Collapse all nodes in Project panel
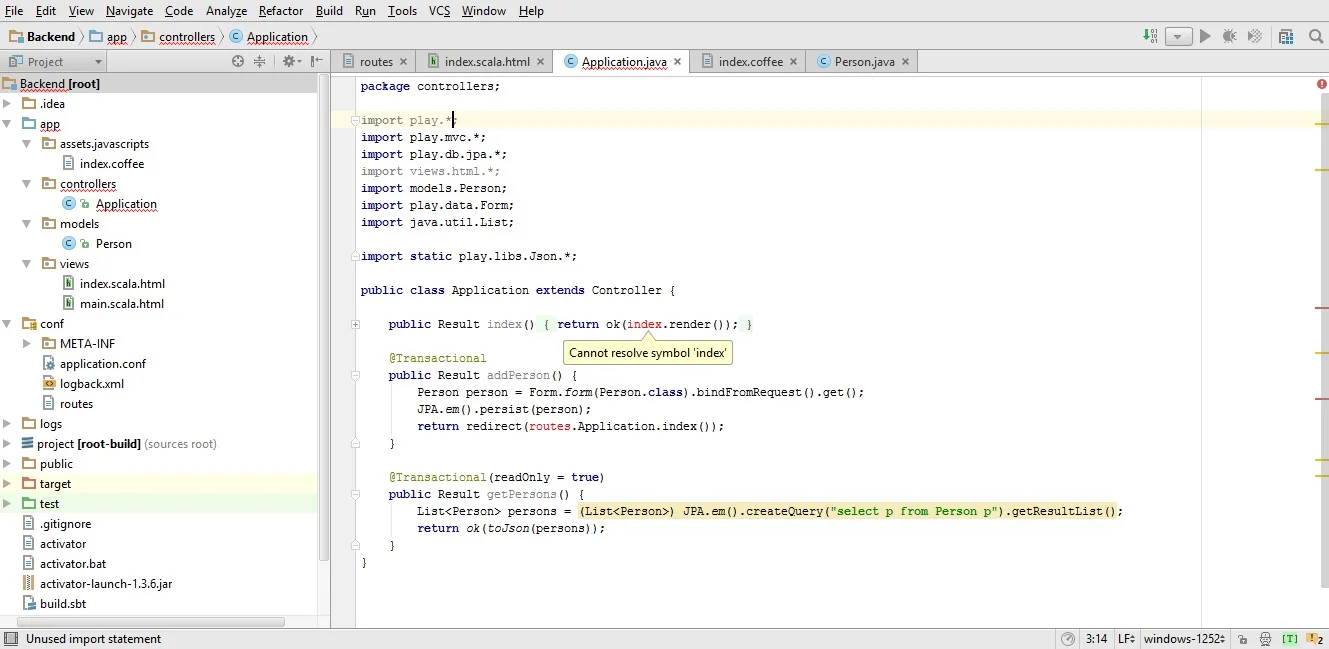The height and width of the screenshot is (649, 1329). 260,62
